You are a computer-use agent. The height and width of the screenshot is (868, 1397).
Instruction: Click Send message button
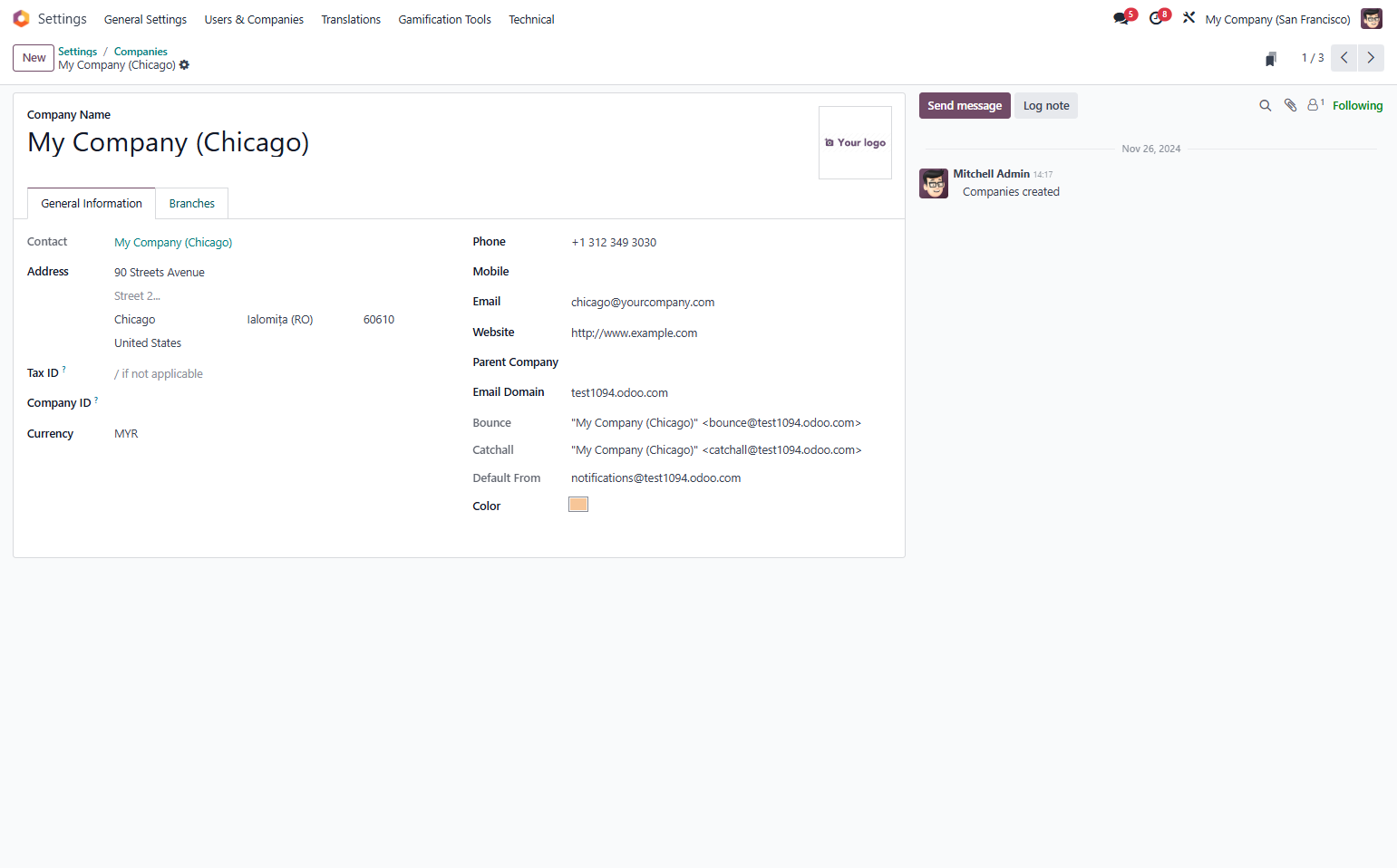[965, 106]
